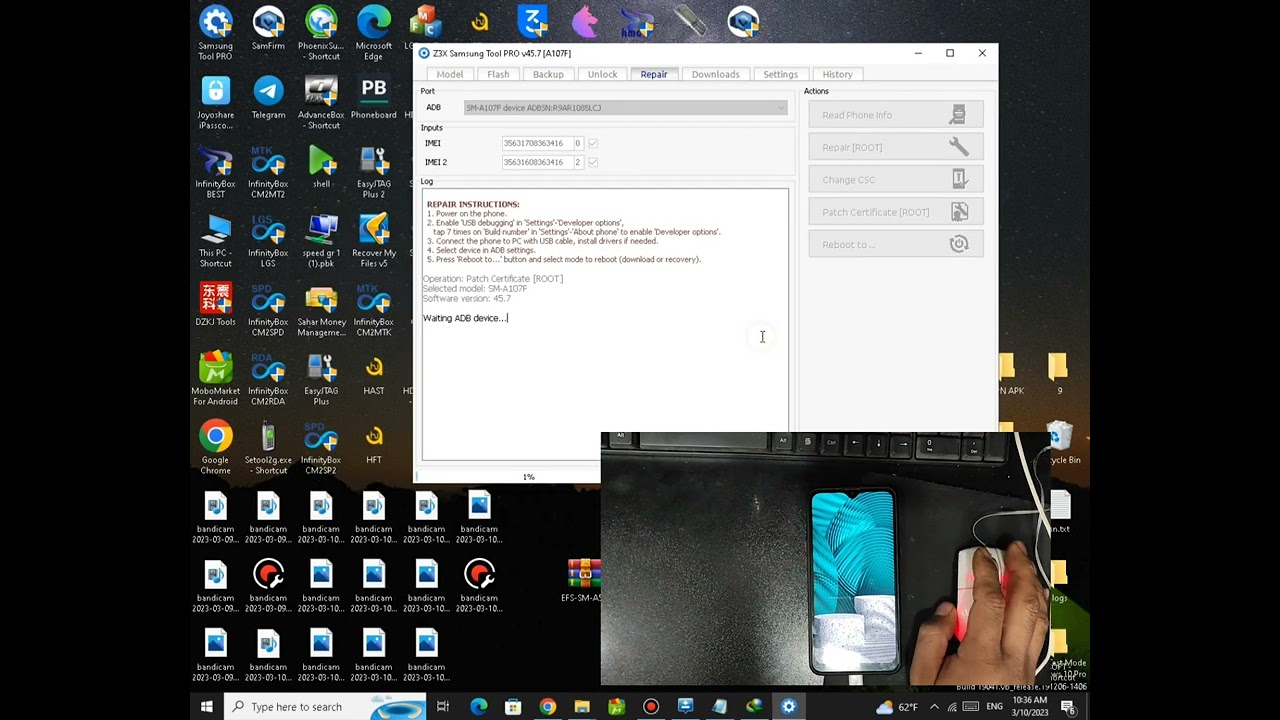This screenshot has width=1280, height=720.
Task: Open EasyJTAG Plus desktop icon
Action: point(321,378)
